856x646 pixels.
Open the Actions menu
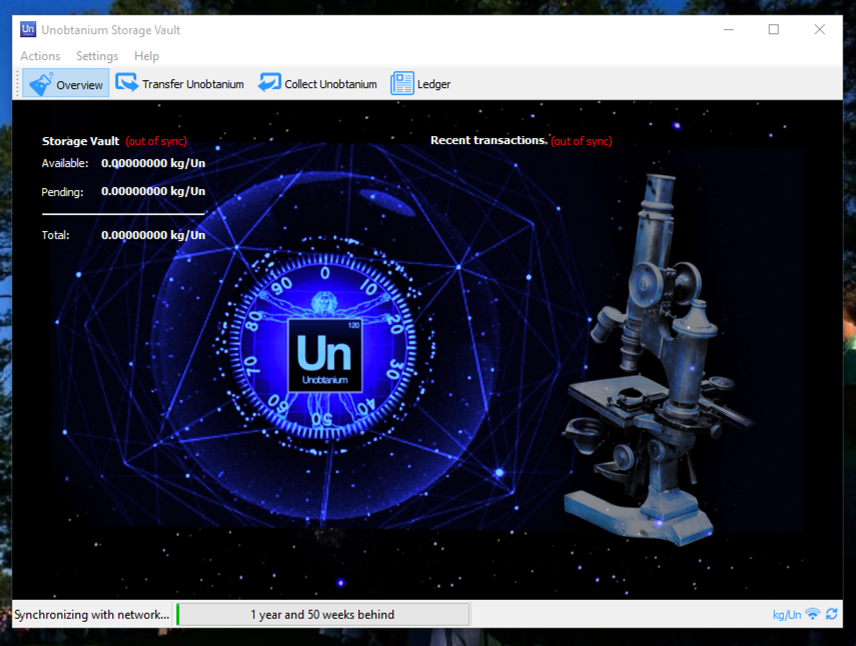[x=40, y=56]
